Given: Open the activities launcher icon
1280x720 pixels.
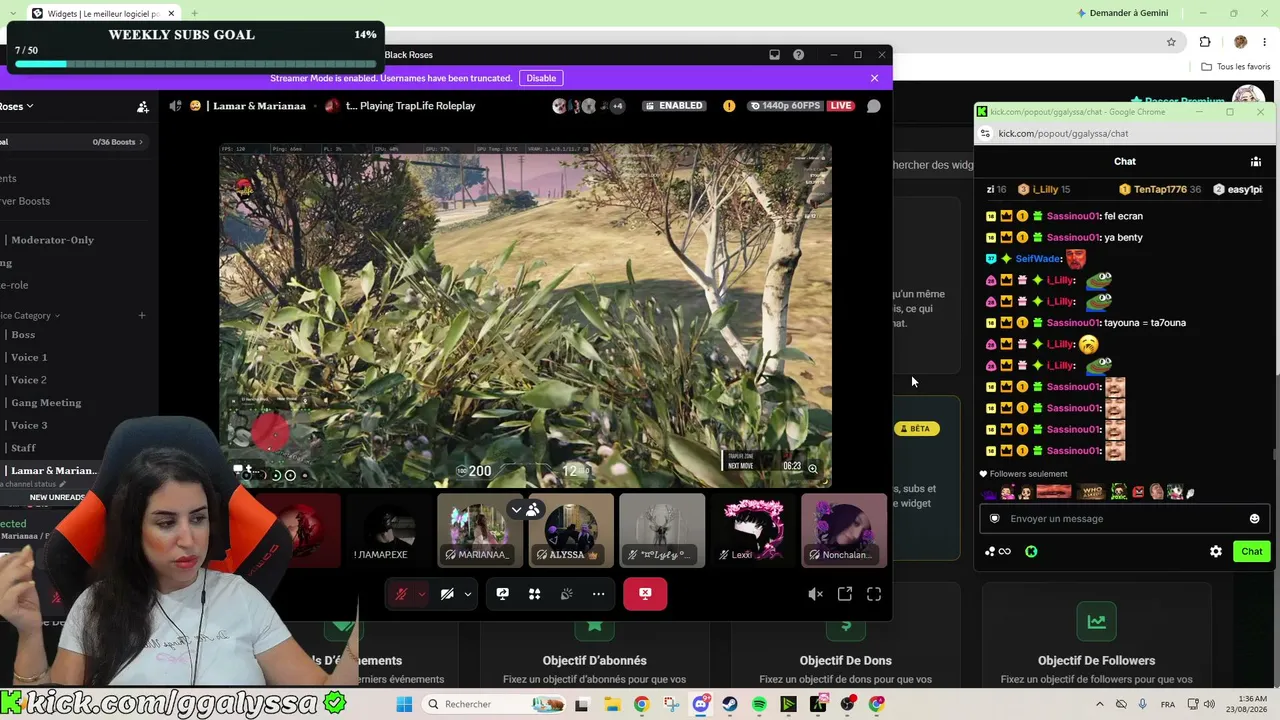Looking at the screenshot, I should coord(534,594).
